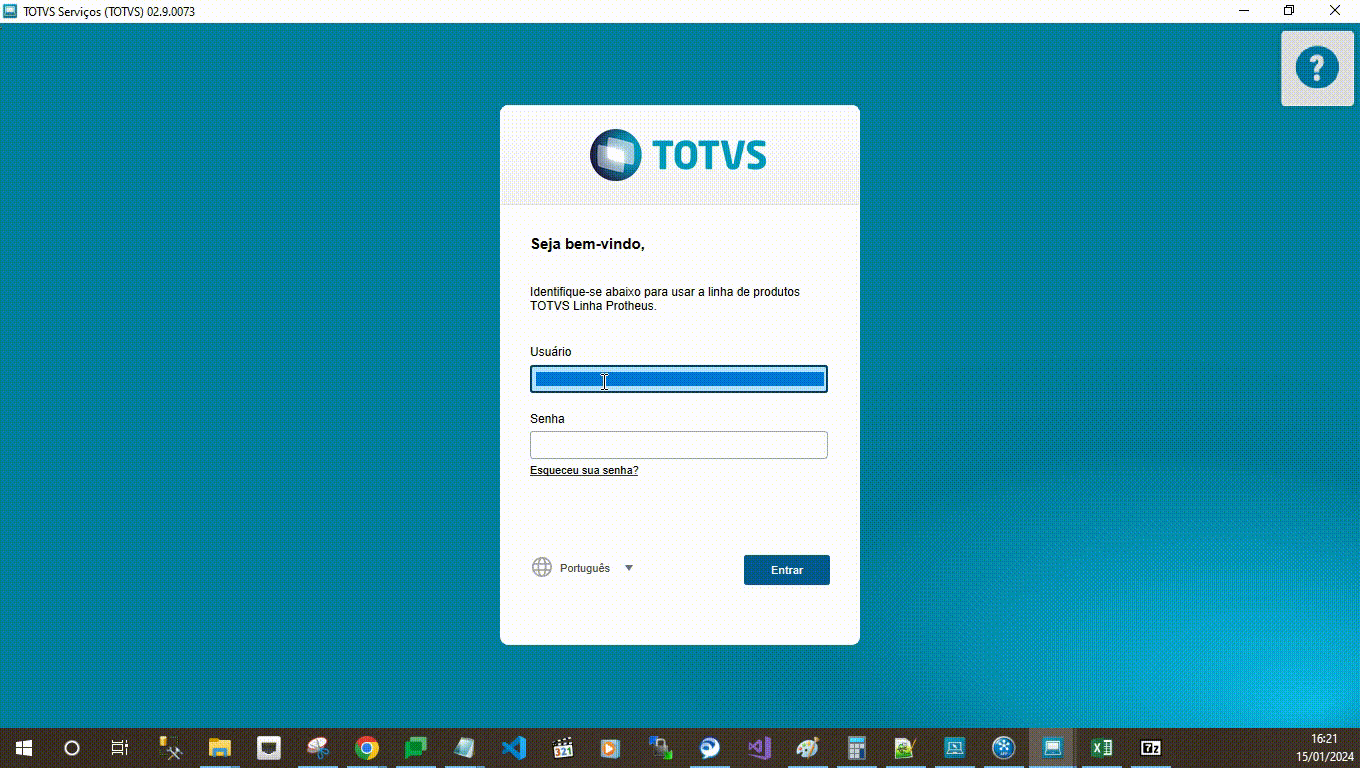The image size is (1360, 768).
Task: Click the Usuário input field
Action: click(x=679, y=379)
